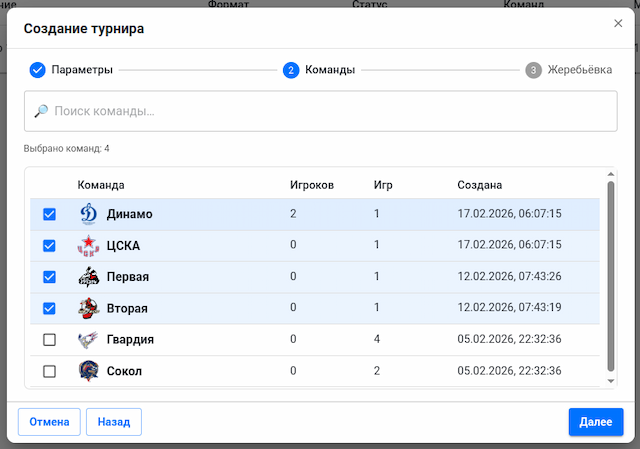Image resolution: width=640 pixels, height=449 pixels.
Task: Click the Отмена button
Action: [x=49, y=422]
